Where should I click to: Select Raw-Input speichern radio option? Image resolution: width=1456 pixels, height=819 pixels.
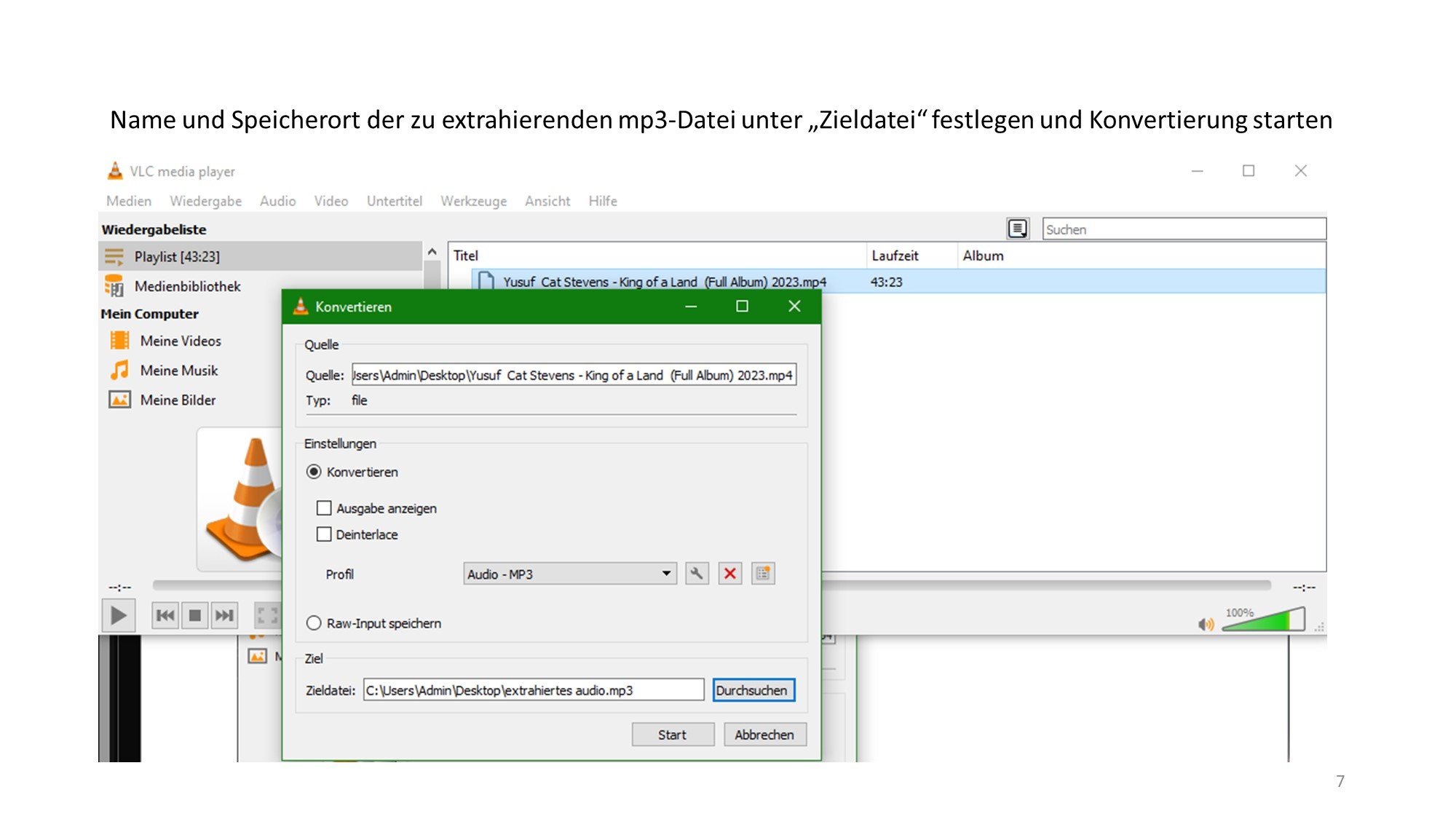[x=314, y=623]
